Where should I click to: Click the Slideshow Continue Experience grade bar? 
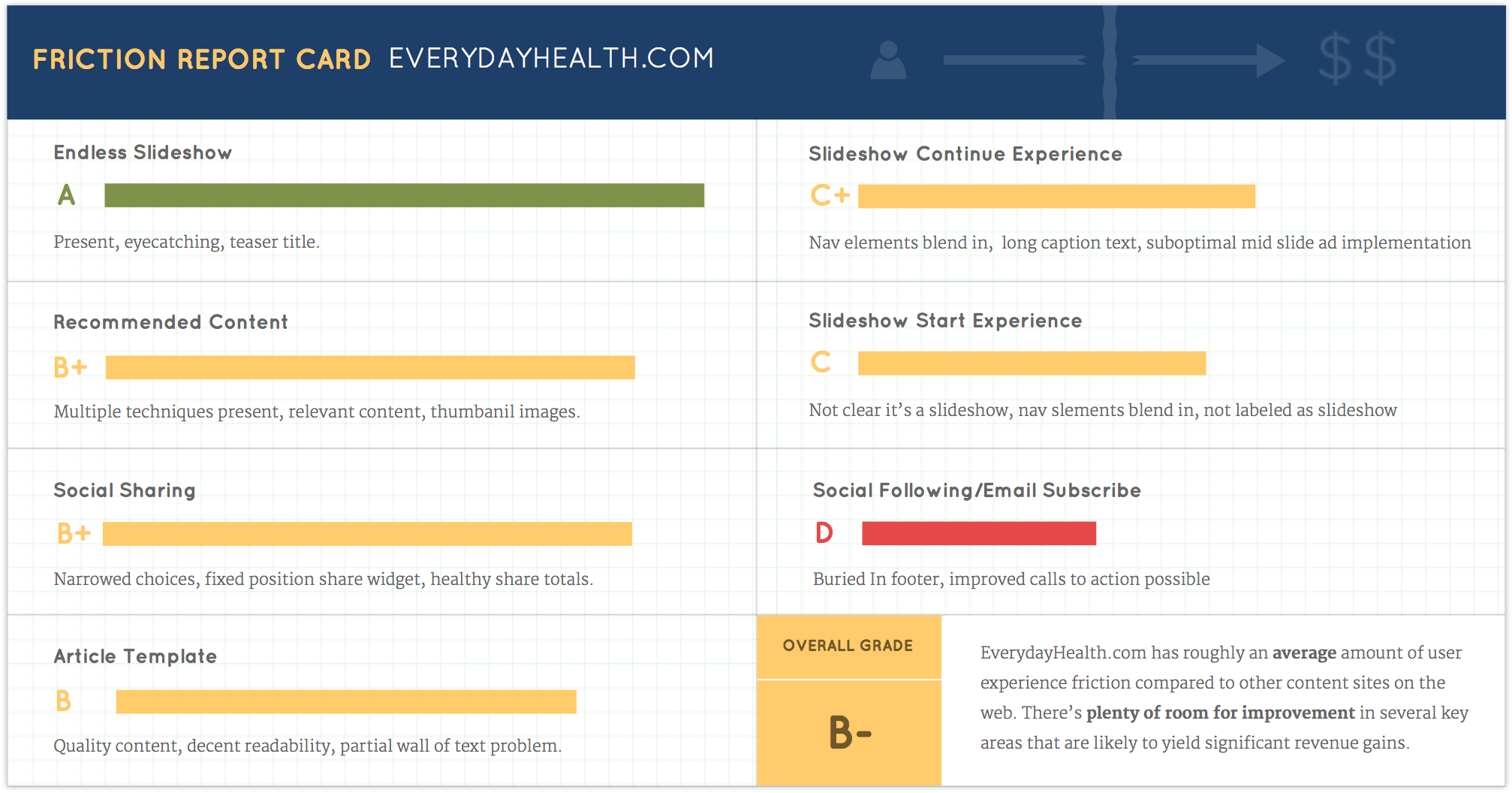tap(1056, 196)
